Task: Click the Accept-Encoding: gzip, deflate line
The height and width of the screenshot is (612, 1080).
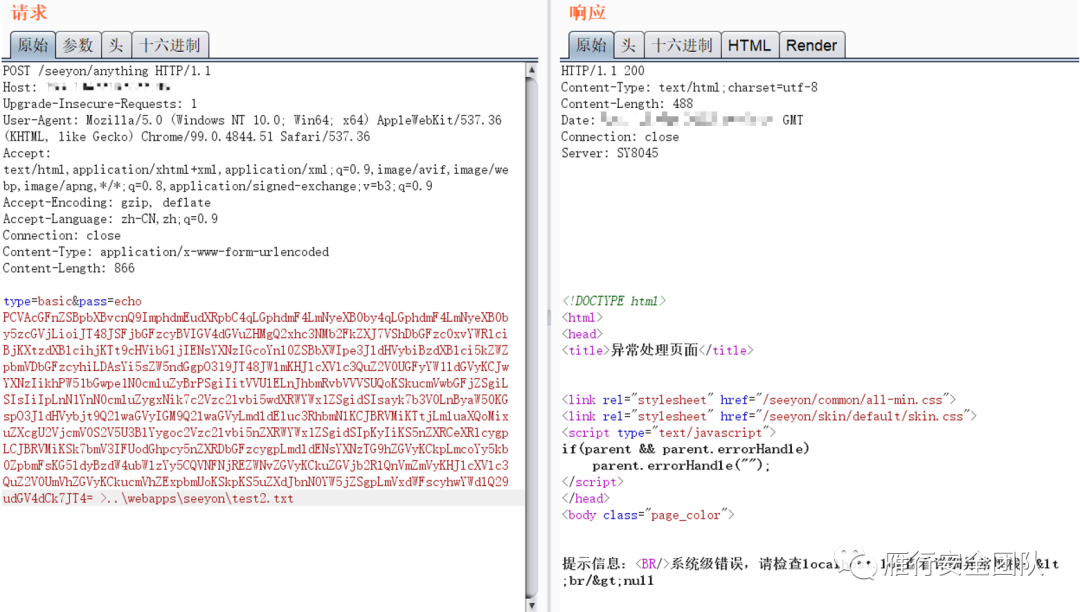Action: pyautogui.click(x=107, y=202)
